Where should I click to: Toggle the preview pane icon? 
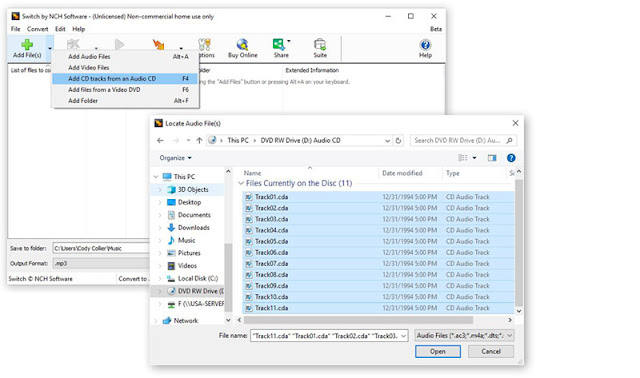coord(492,158)
